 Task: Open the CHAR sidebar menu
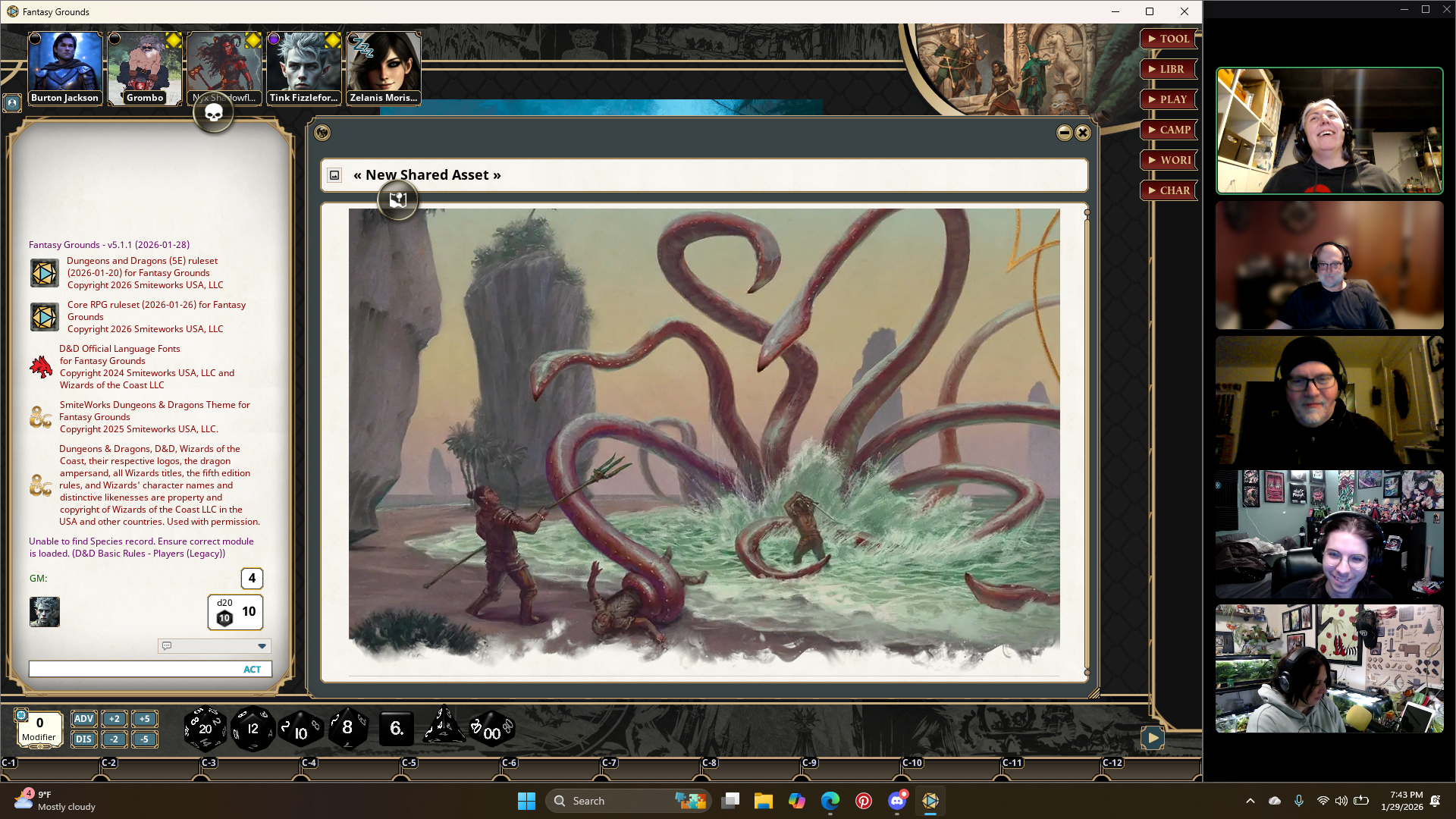tap(1168, 190)
